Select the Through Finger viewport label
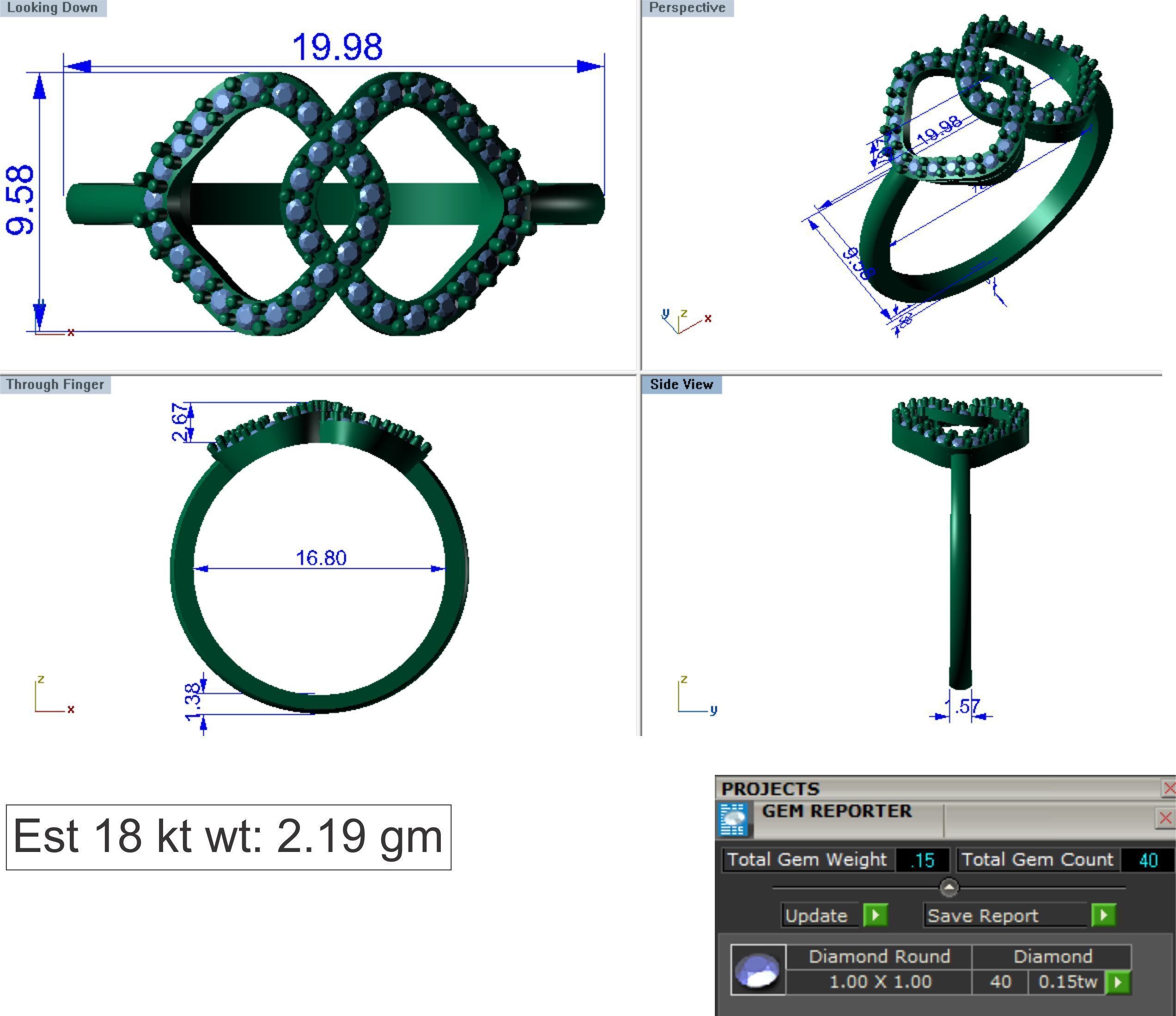 [x=55, y=384]
